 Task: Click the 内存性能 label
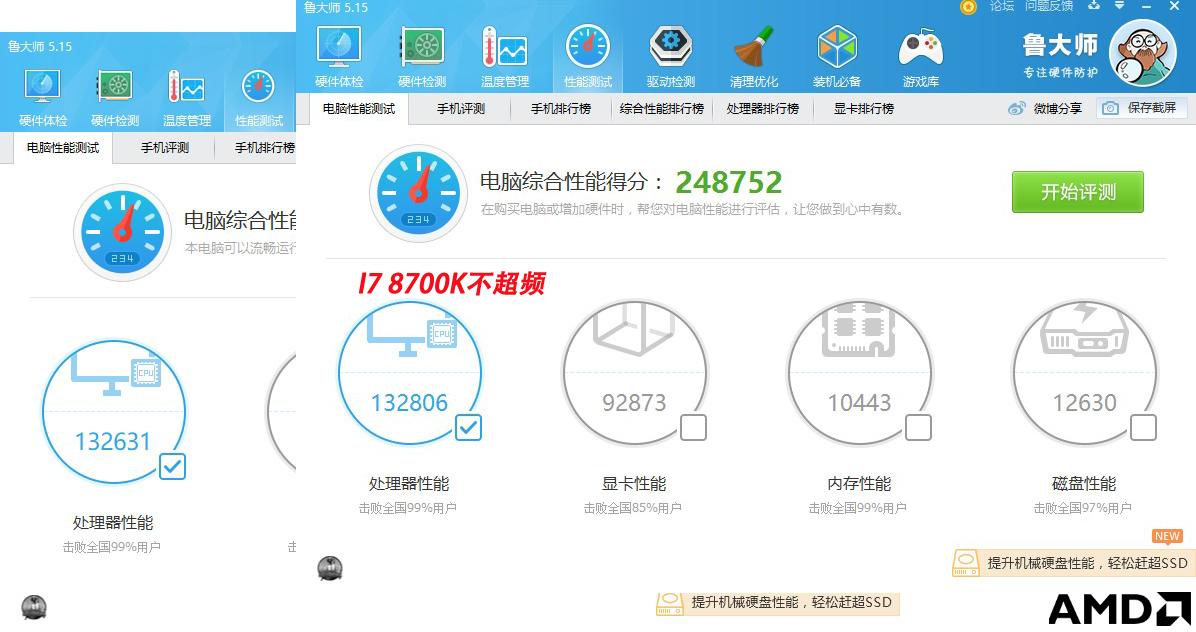click(x=859, y=484)
